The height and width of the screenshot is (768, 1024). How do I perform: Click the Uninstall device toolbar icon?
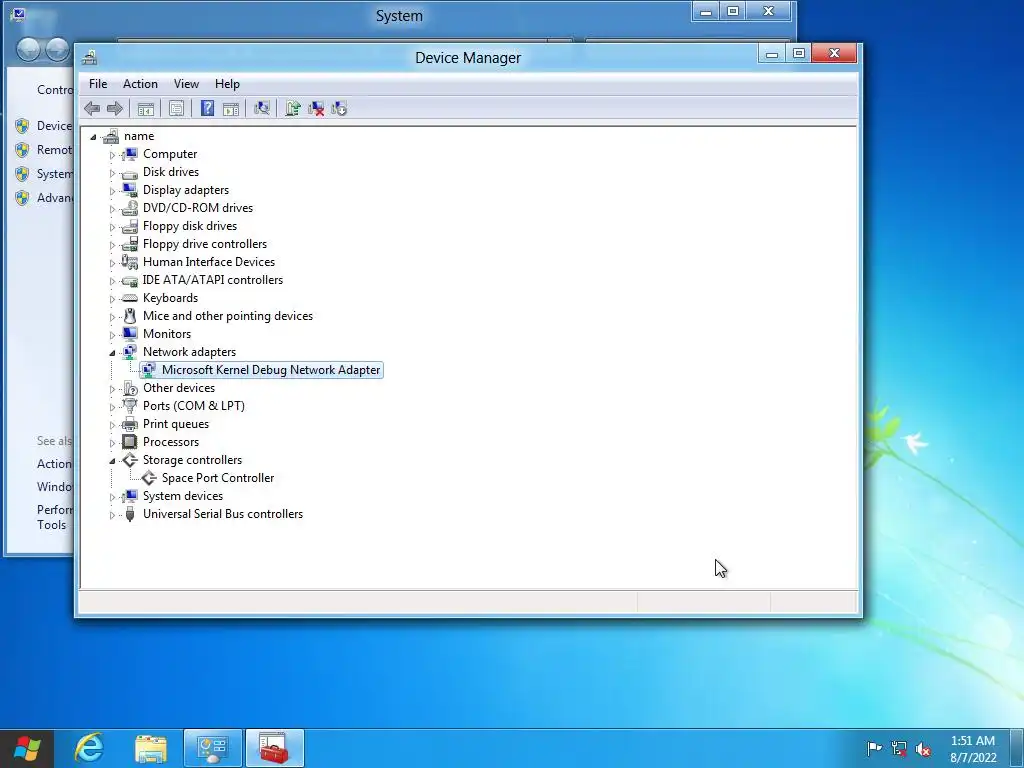[316, 108]
